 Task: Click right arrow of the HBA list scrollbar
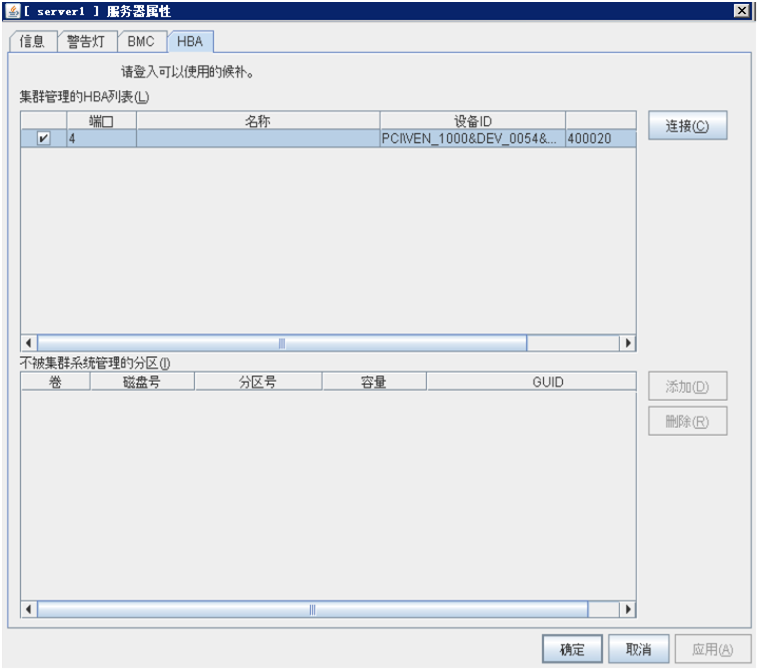pos(628,343)
